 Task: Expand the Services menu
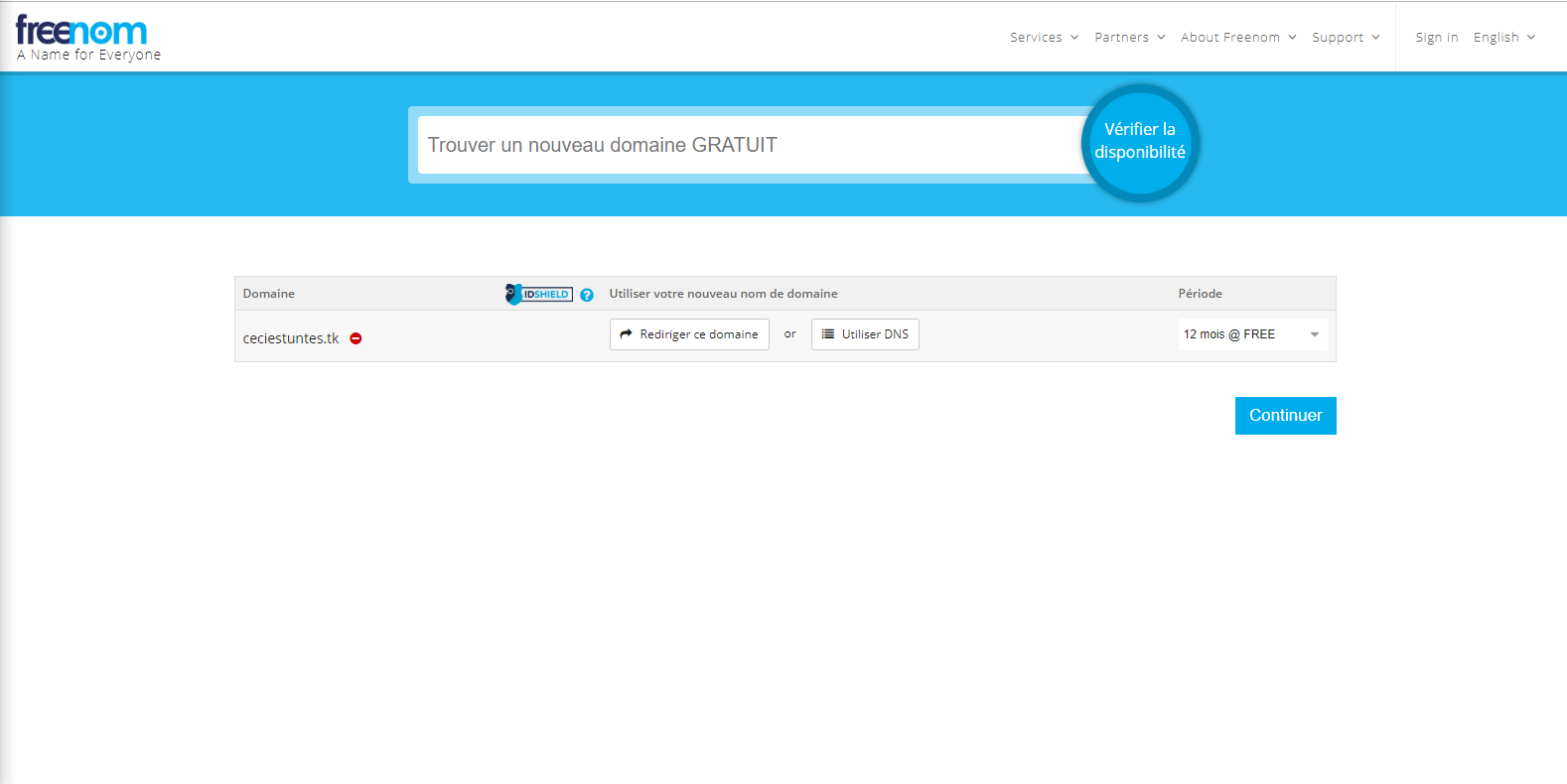click(x=1044, y=38)
